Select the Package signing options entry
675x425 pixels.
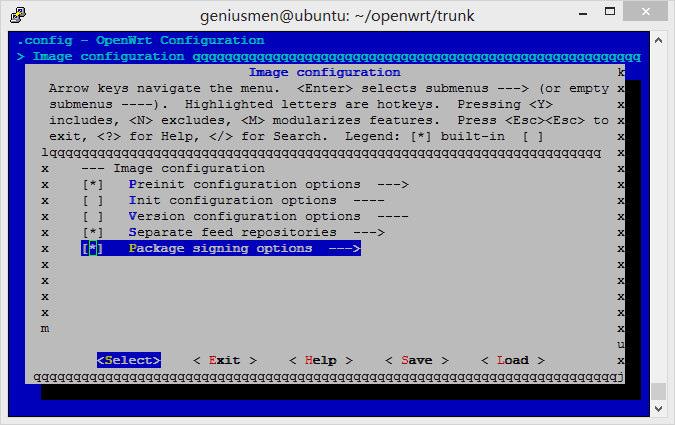tap(220, 248)
